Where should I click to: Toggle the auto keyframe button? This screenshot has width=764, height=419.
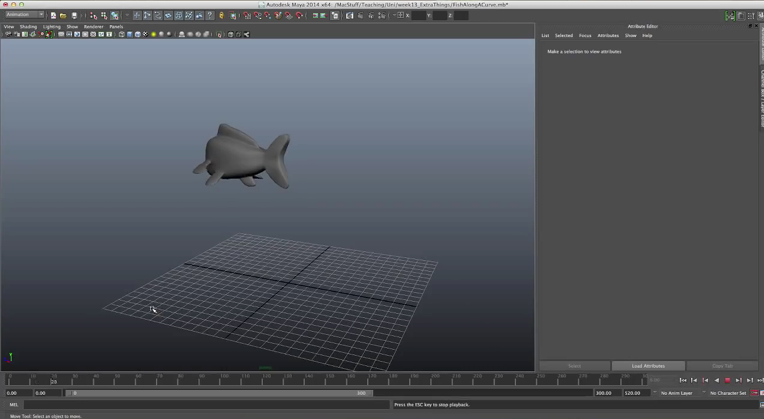click(x=755, y=393)
